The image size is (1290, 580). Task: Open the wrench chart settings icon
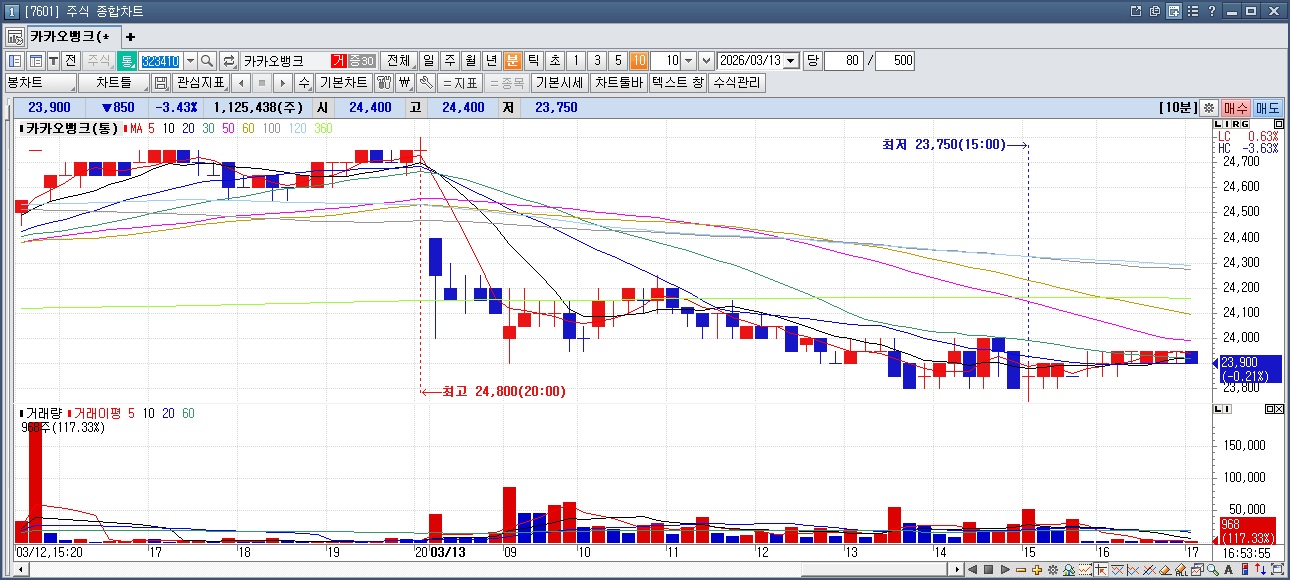[426, 83]
